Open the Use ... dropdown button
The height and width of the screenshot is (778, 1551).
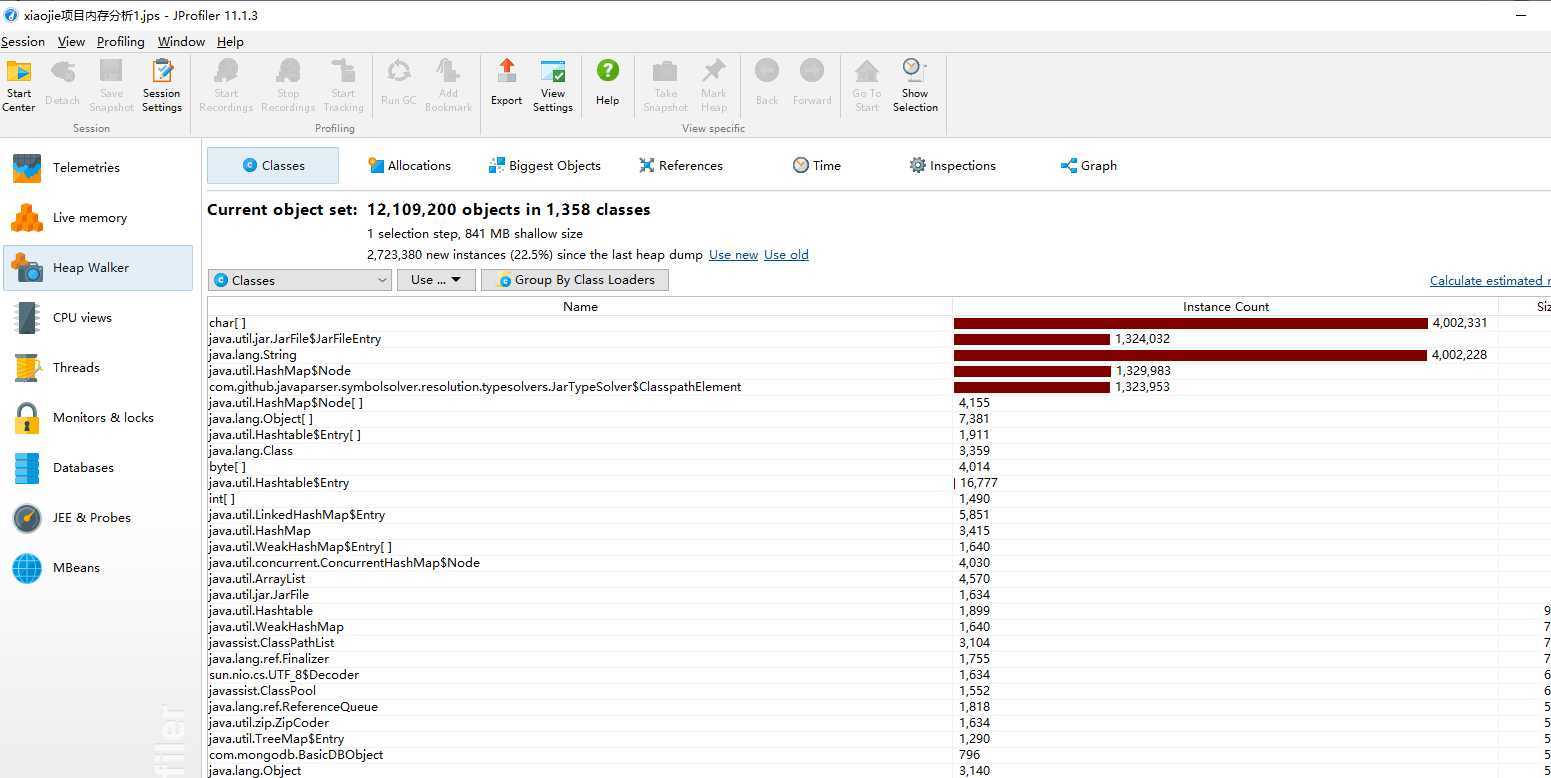coord(436,280)
